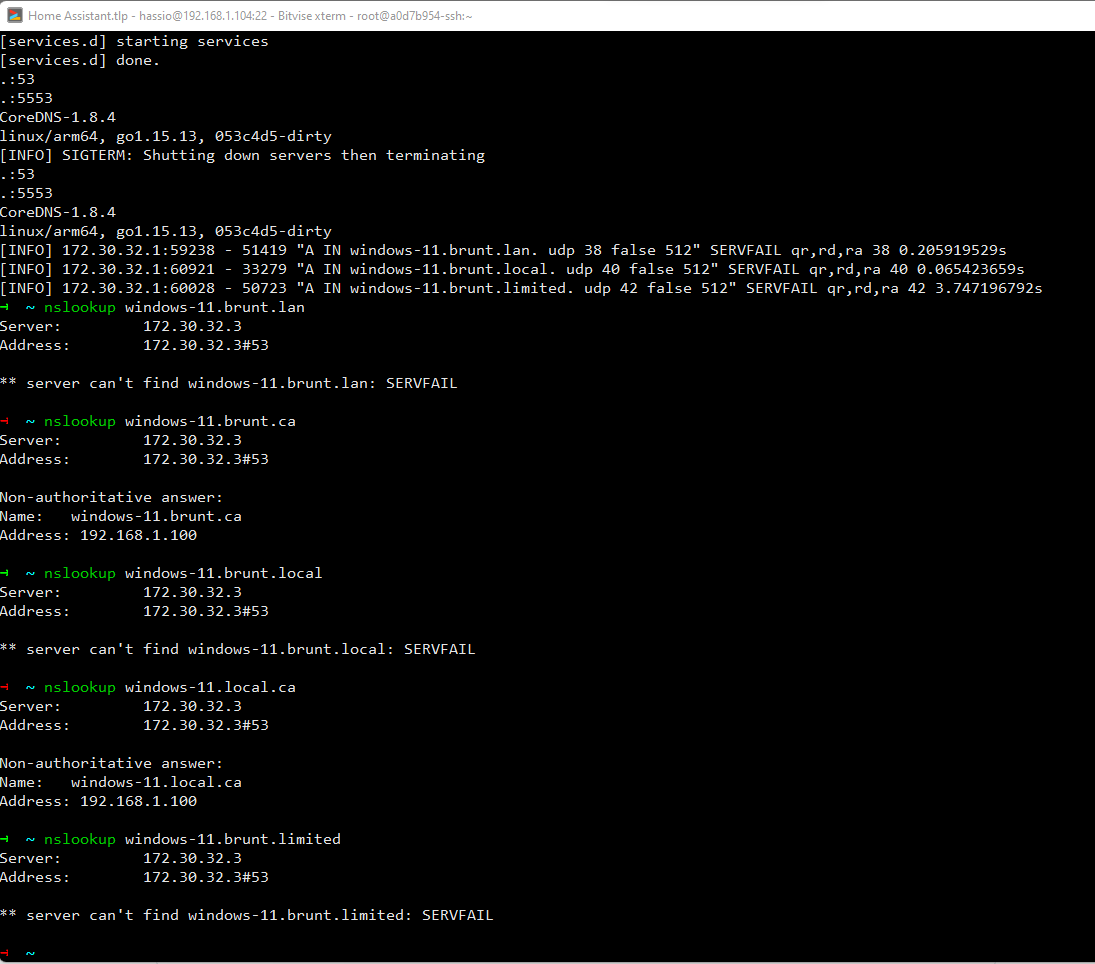Image resolution: width=1095 pixels, height=964 pixels.
Task: Click the green tilde on the brunt.ca prompt line
Action: 28,421
